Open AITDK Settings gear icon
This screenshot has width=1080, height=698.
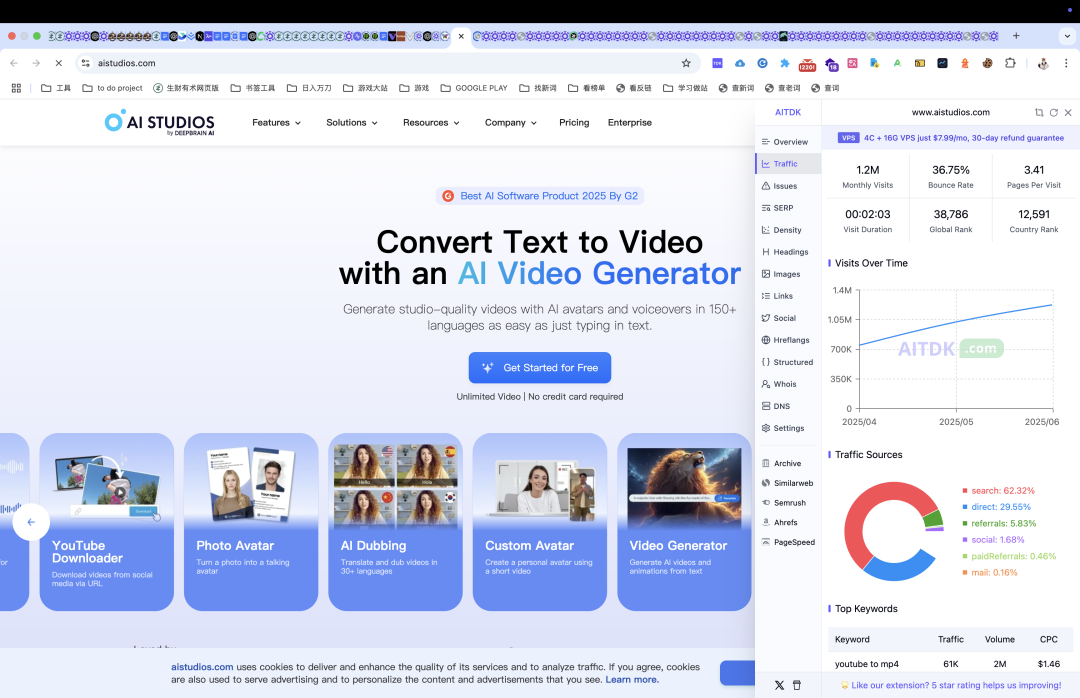pyautogui.click(x=766, y=429)
